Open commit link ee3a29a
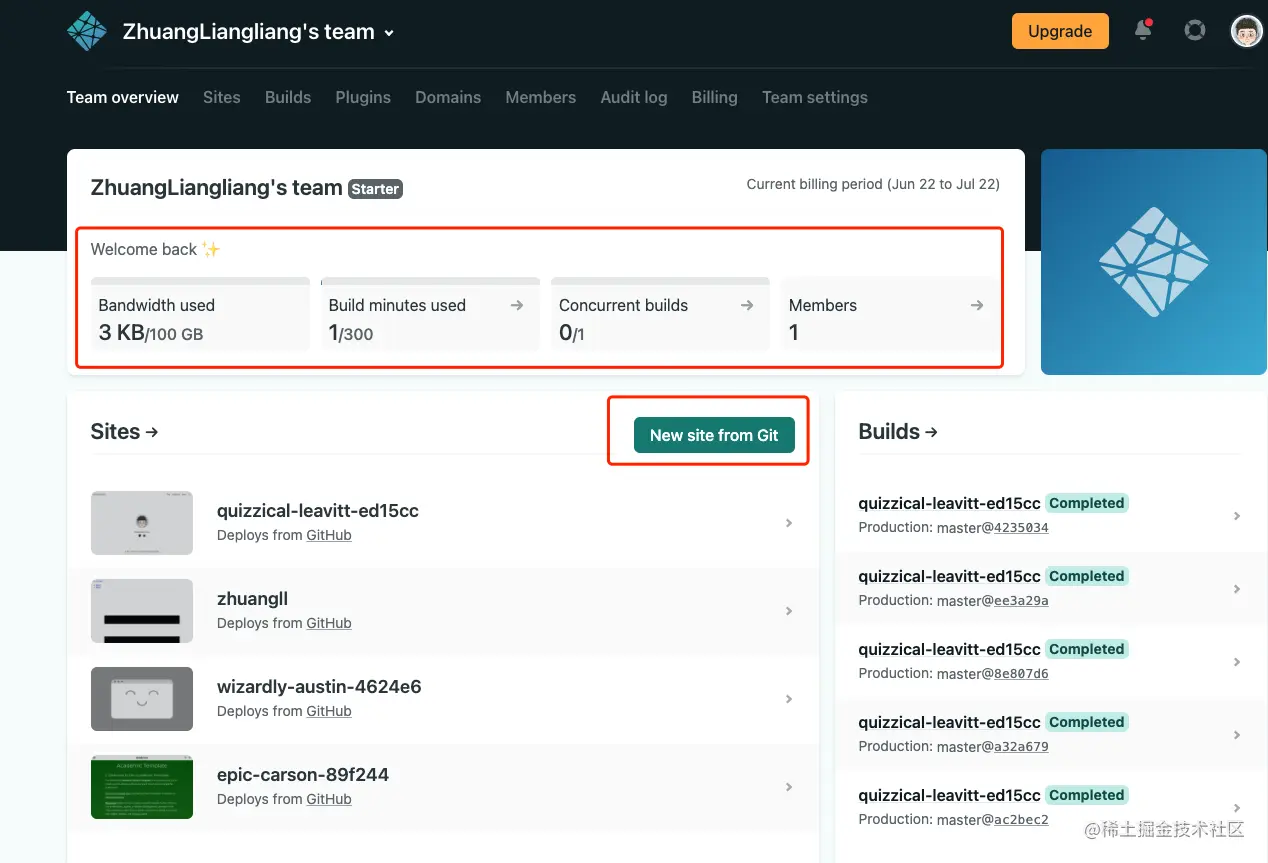1268x863 pixels. click(1021, 600)
